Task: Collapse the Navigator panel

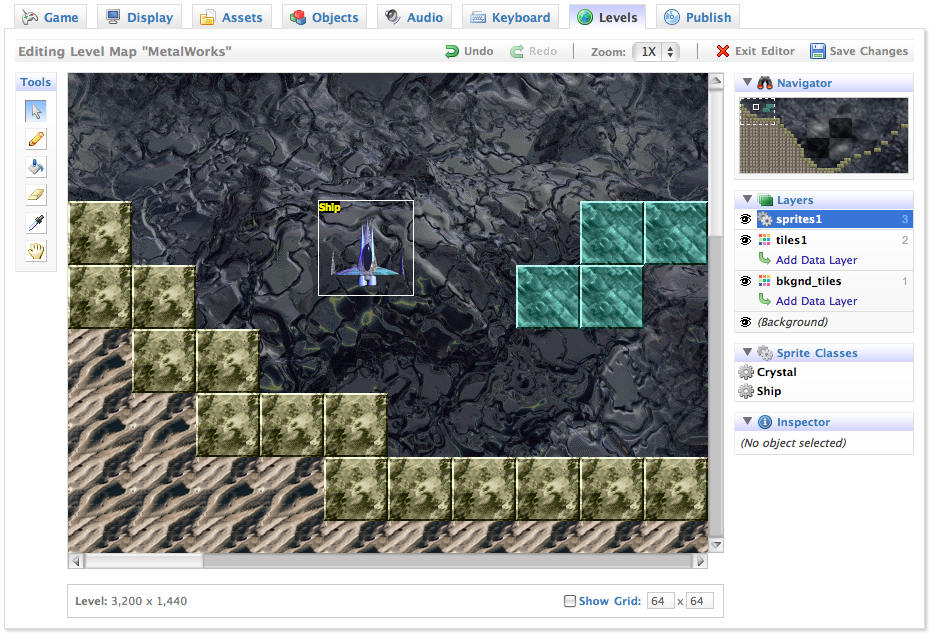Action: coord(747,83)
